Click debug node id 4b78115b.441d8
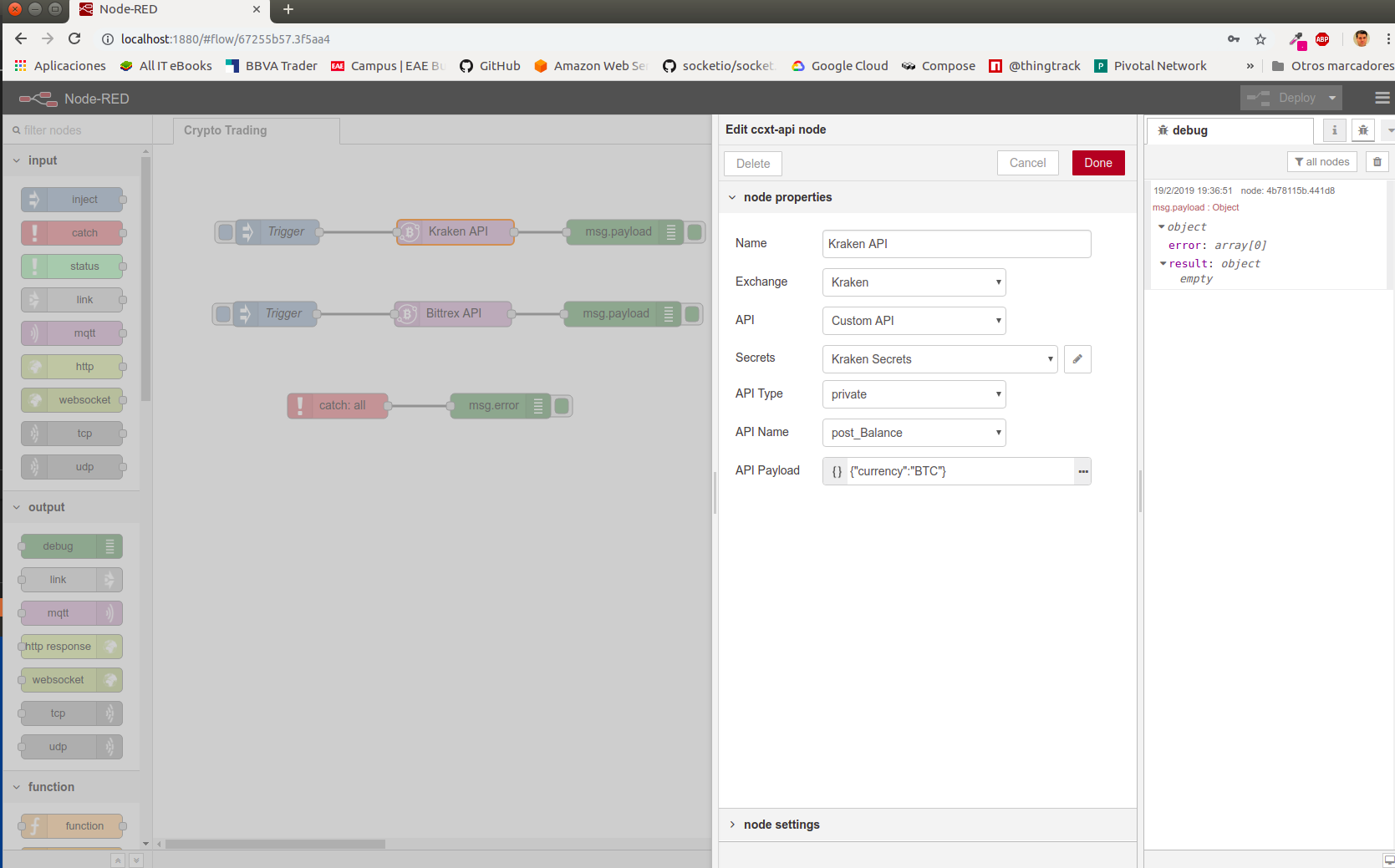The image size is (1395, 868). (1287, 190)
